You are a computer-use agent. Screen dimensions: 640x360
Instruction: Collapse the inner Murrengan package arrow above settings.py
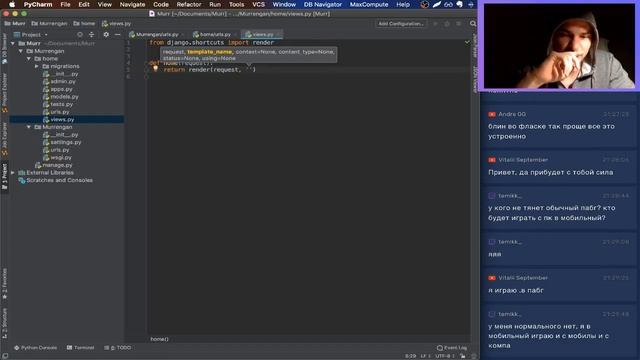[x=29, y=127]
